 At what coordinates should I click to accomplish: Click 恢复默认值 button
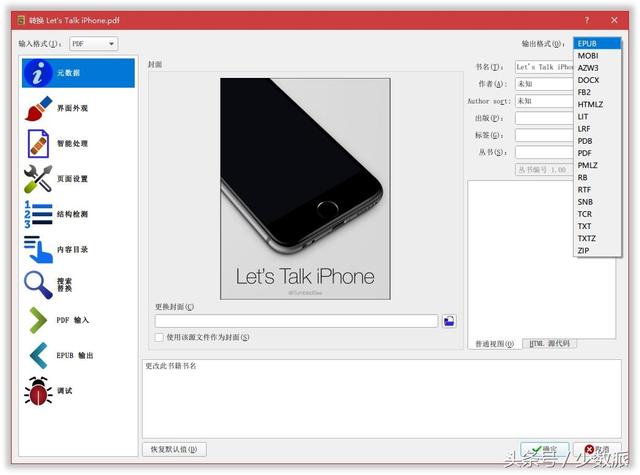tap(174, 449)
